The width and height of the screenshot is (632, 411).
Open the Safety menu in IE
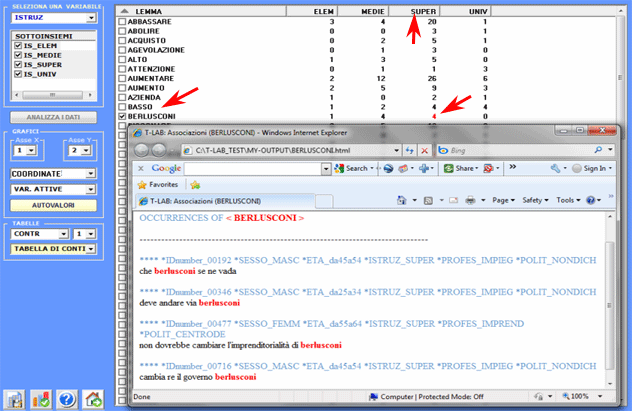pyautogui.click(x=535, y=200)
